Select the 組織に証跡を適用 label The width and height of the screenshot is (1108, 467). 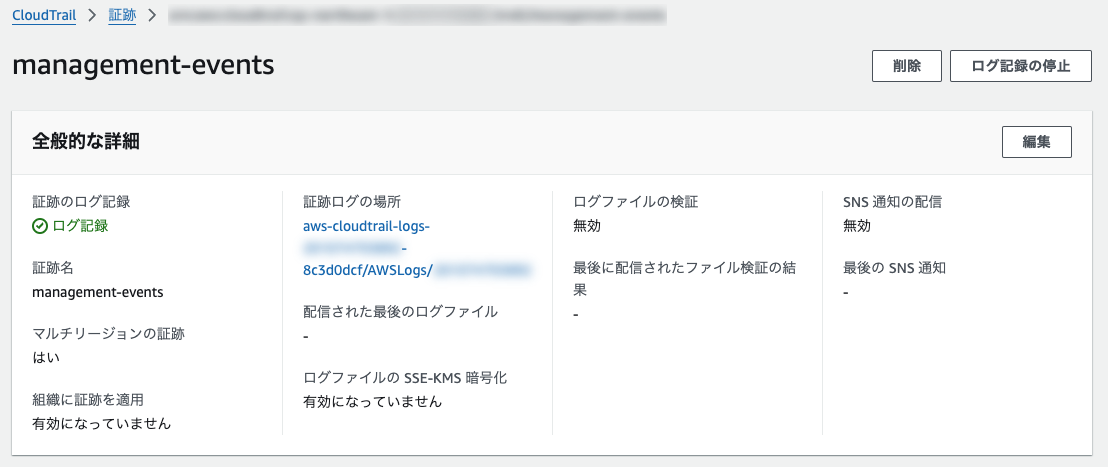point(88,400)
